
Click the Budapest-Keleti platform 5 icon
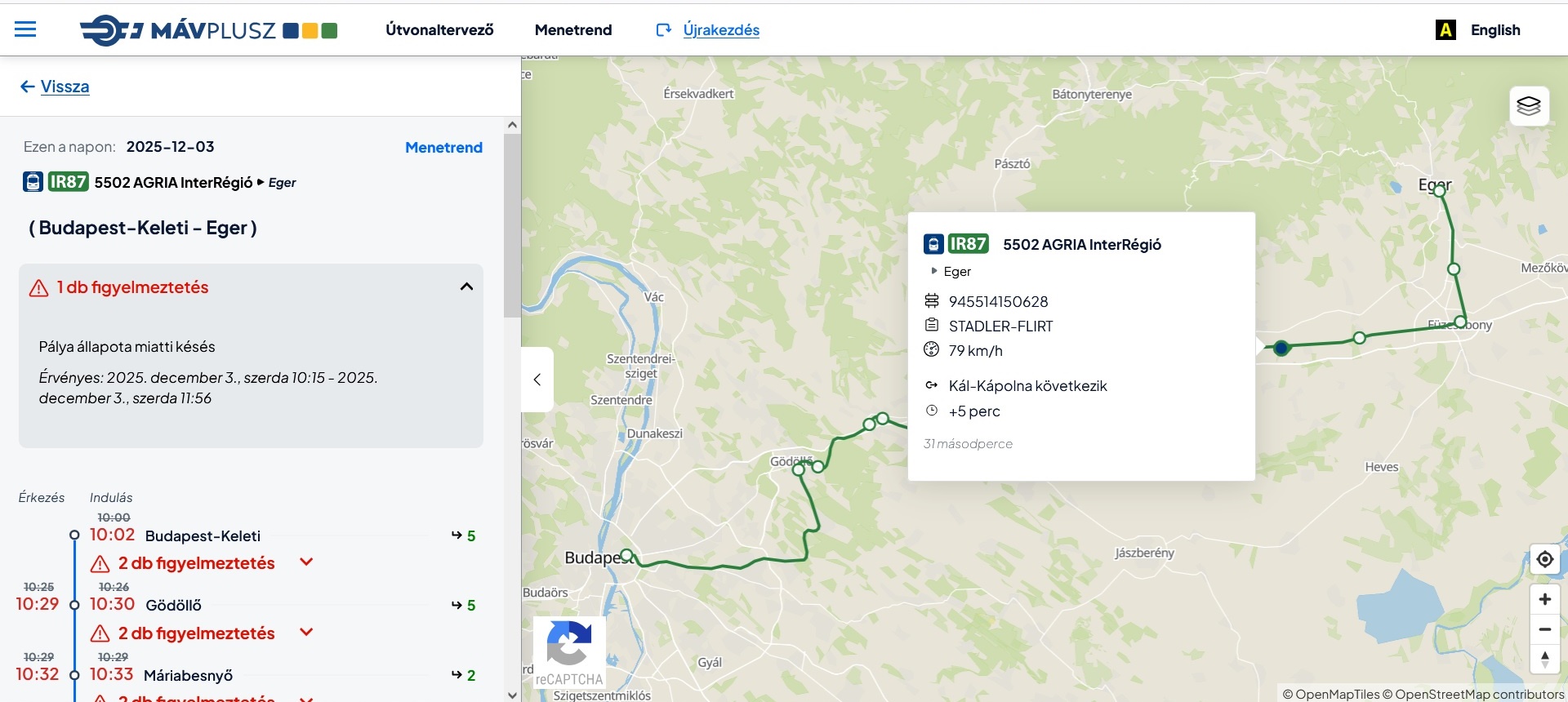point(463,535)
